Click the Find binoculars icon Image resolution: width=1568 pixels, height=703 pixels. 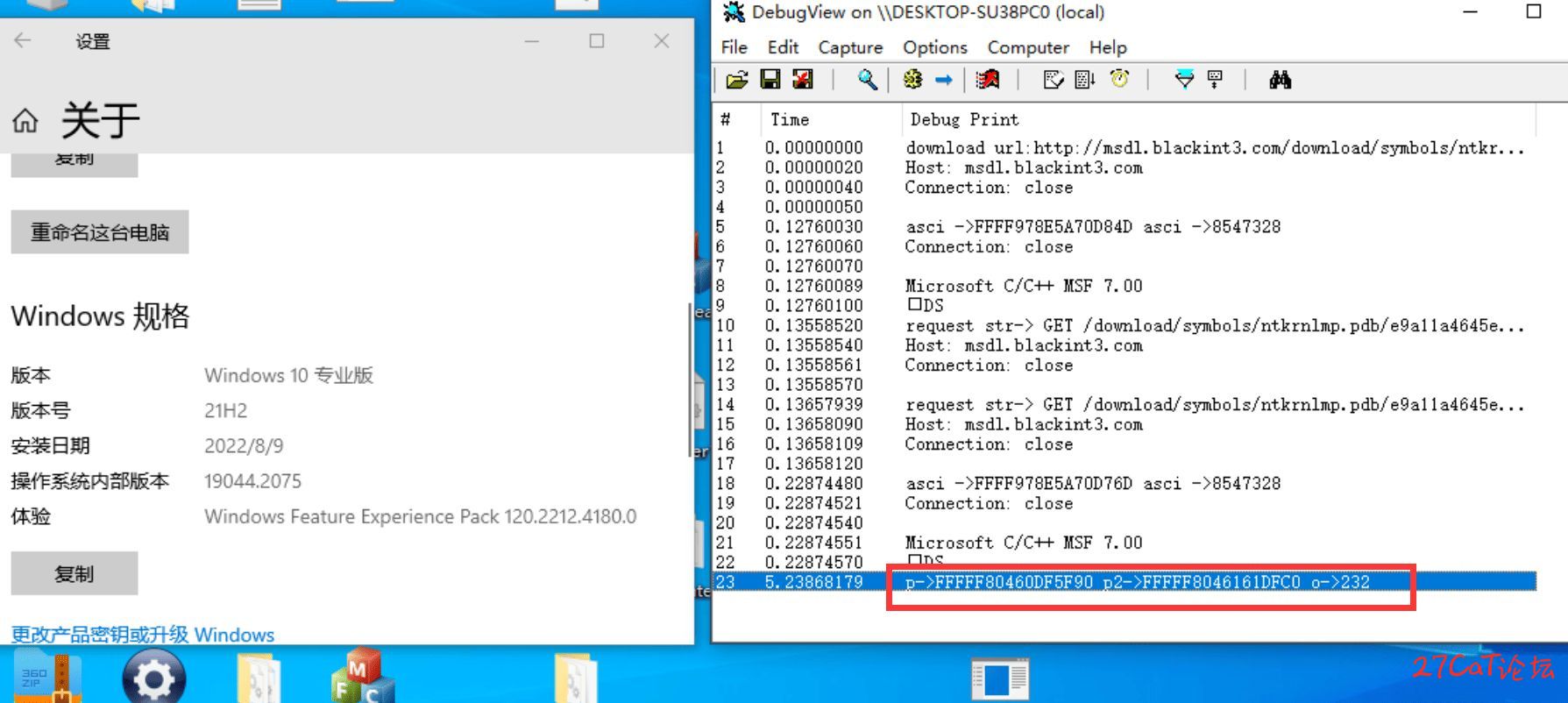tap(1281, 80)
